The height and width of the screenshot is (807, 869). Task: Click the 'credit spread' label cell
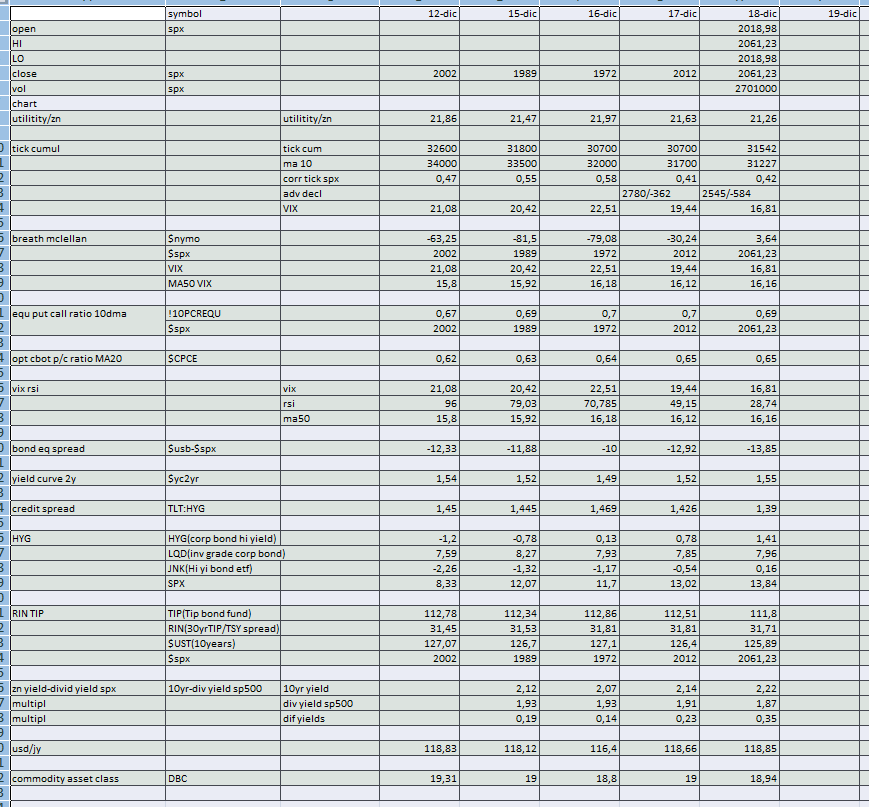pos(88,509)
